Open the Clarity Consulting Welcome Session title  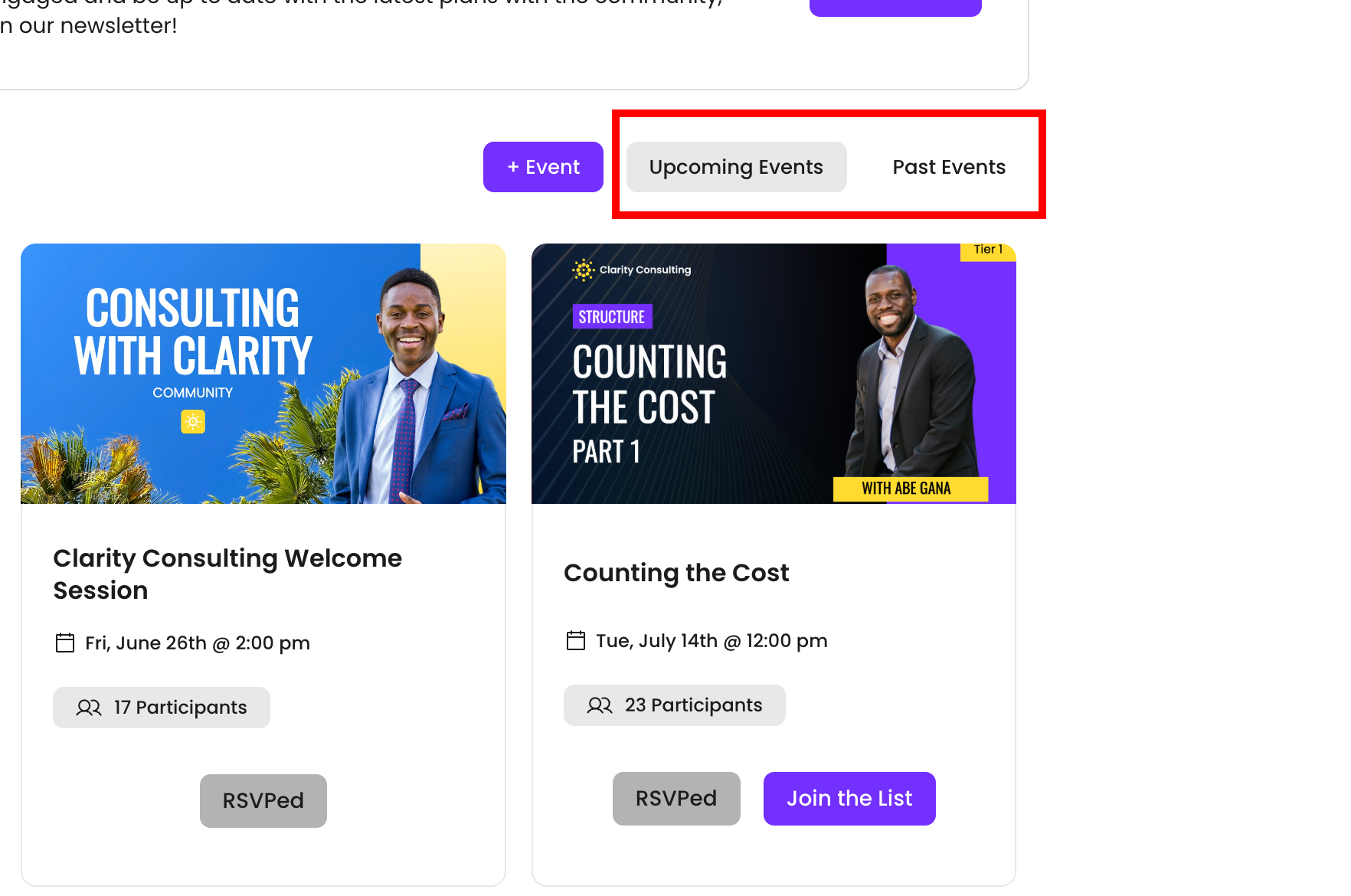point(227,574)
